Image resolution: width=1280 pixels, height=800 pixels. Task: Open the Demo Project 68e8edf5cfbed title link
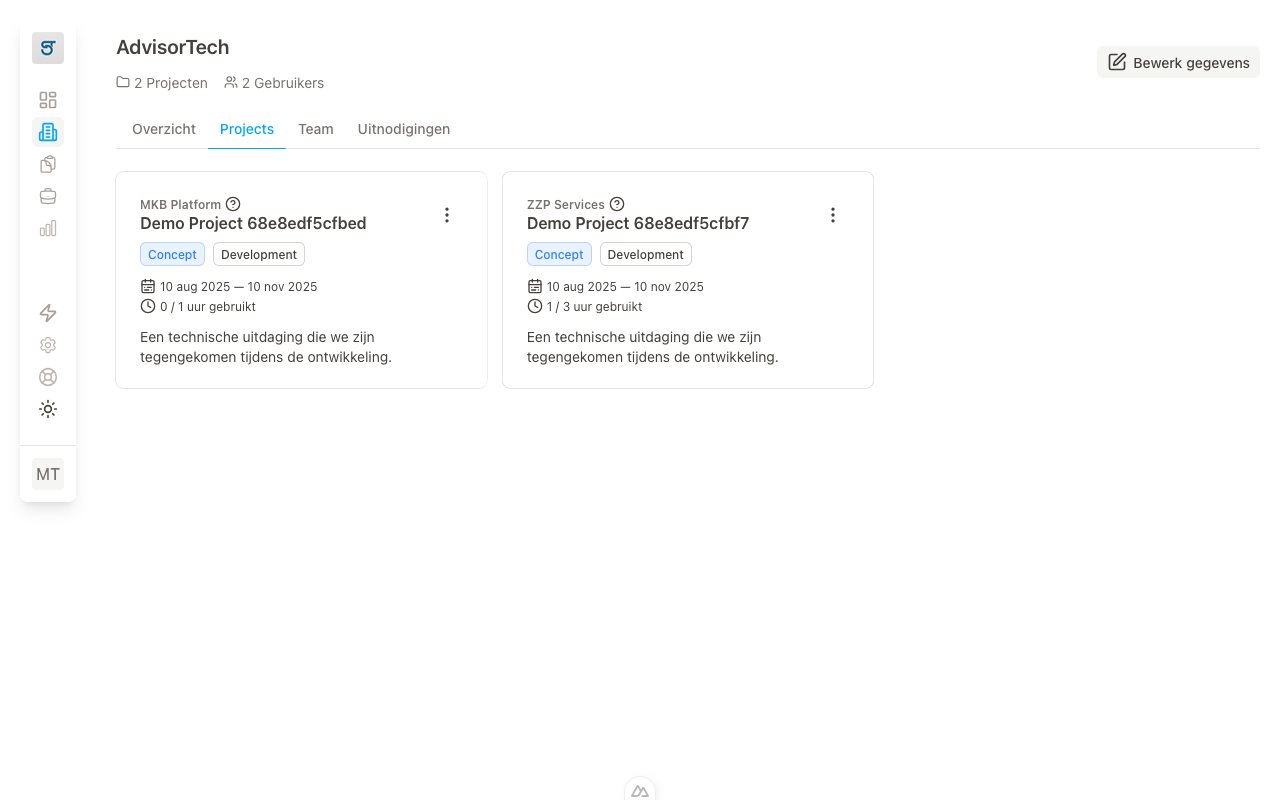[x=253, y=223]
